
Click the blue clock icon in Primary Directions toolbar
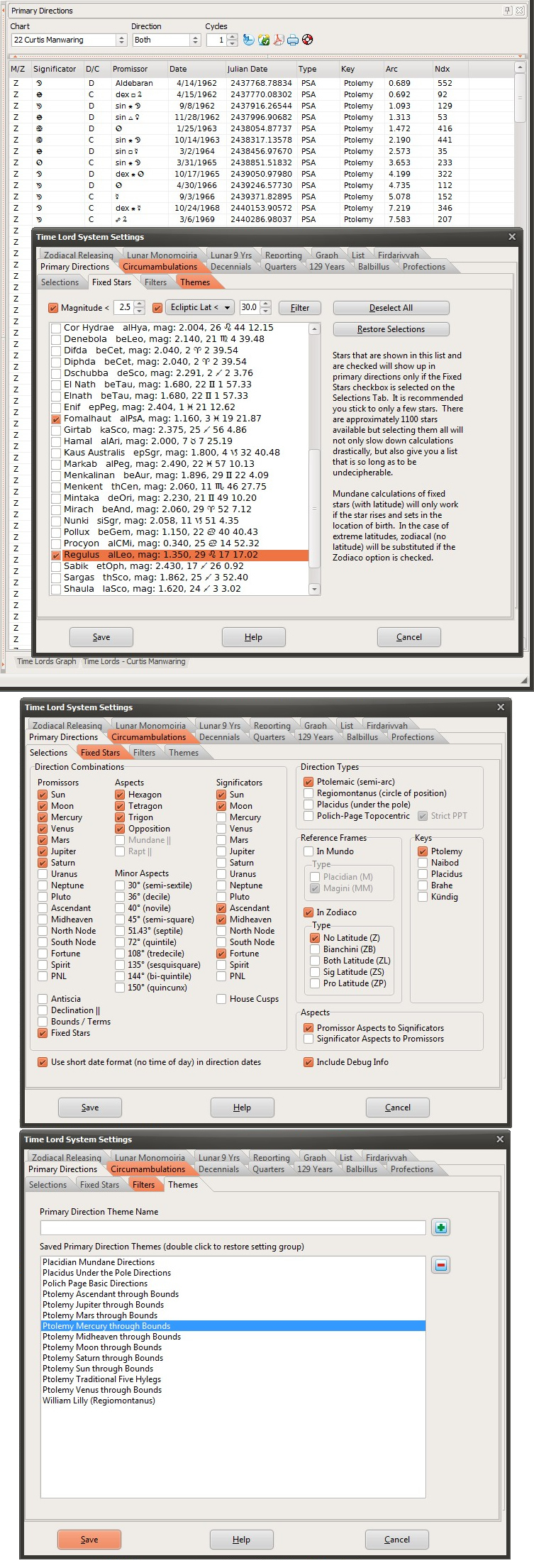pyautogui.click(x=248, y=40)
